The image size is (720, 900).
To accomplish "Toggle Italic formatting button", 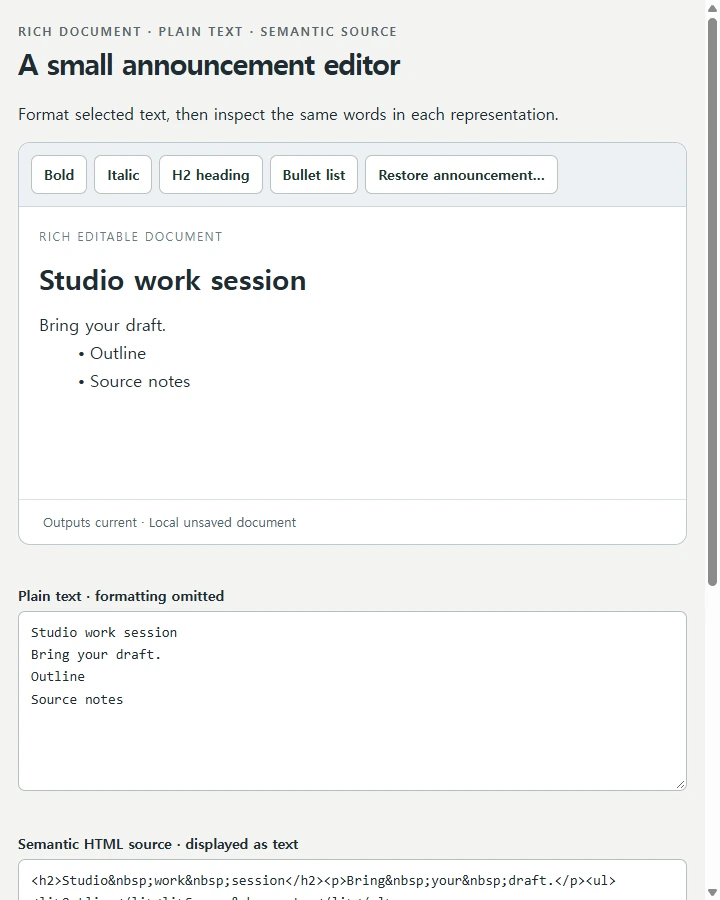I will 123,174.
